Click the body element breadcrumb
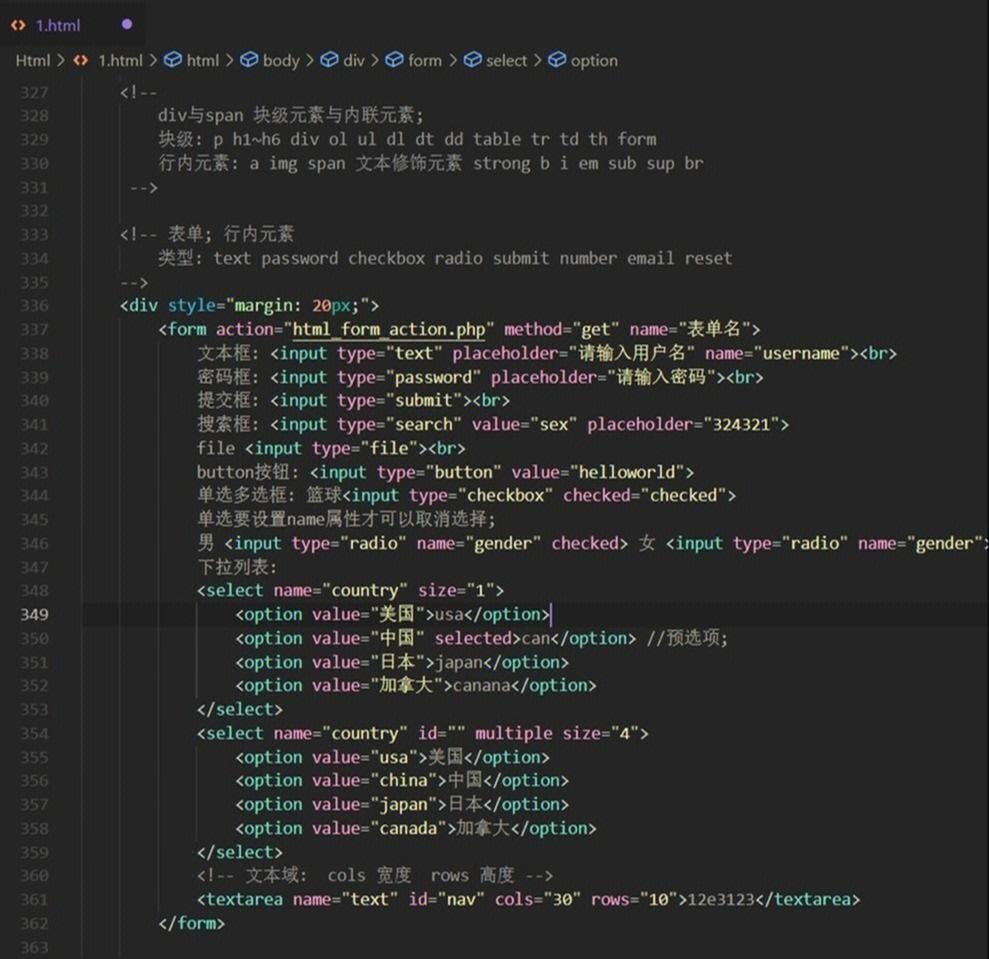This screenshot has width=989, height=959. click(281, 61)
